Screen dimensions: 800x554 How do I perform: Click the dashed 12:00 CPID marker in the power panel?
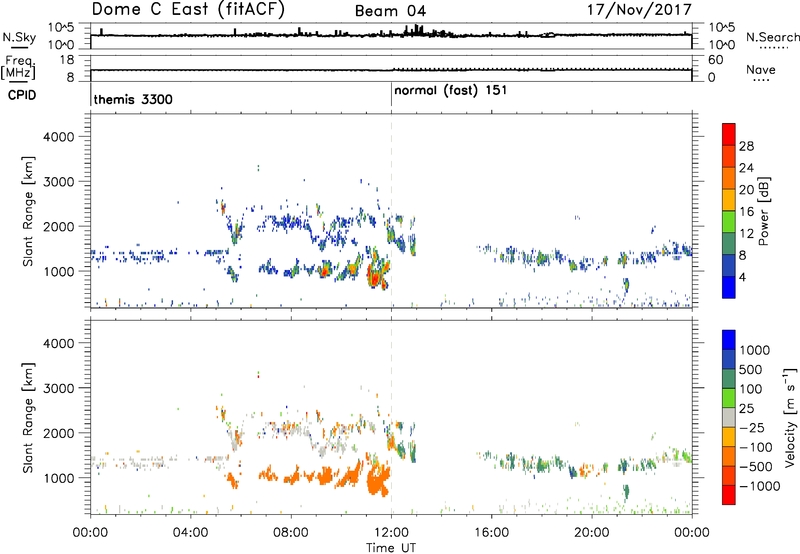point(391,211)
